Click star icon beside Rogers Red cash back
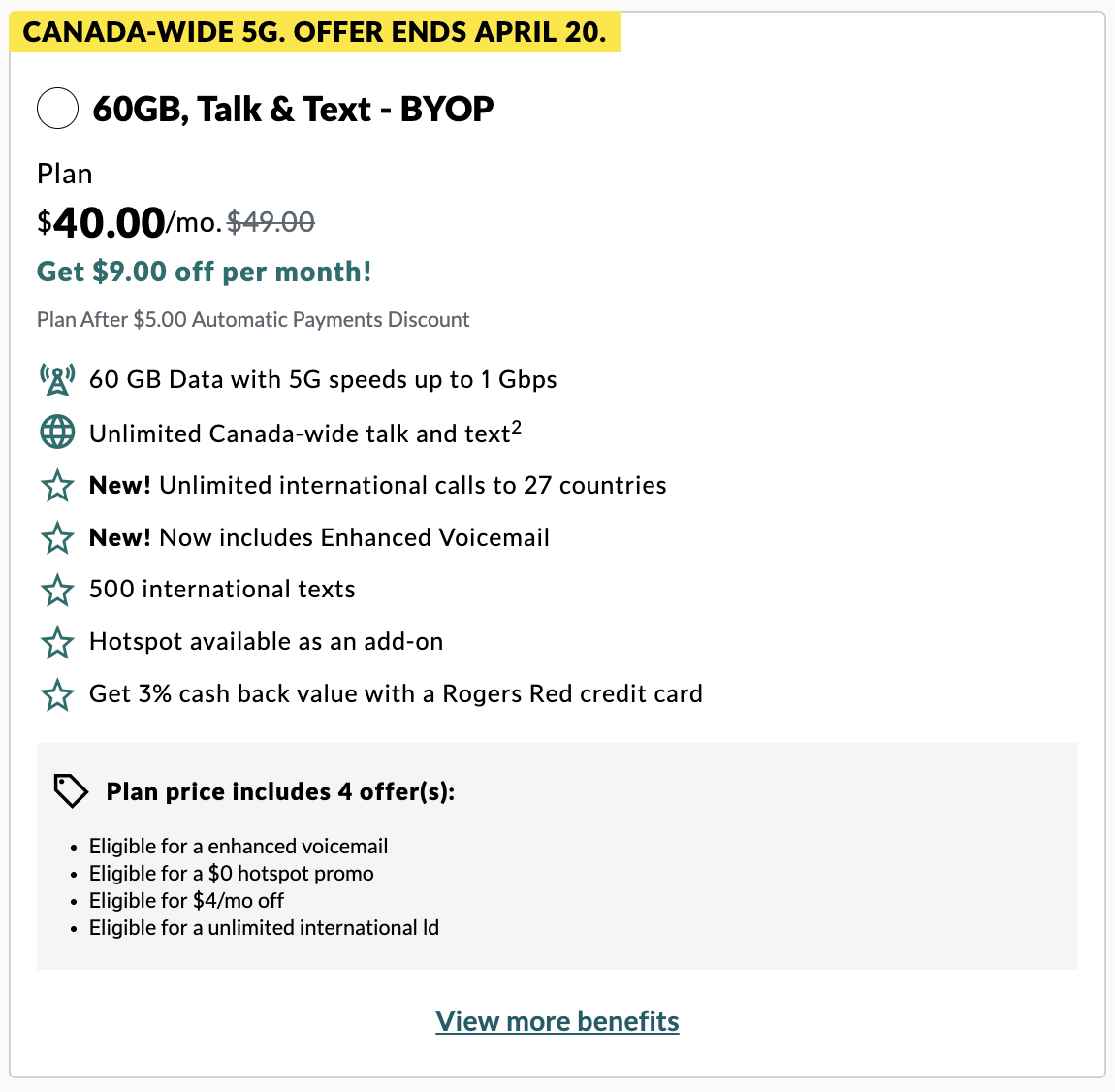This screenshot has width=1115, height=1092. pos(57,694)
